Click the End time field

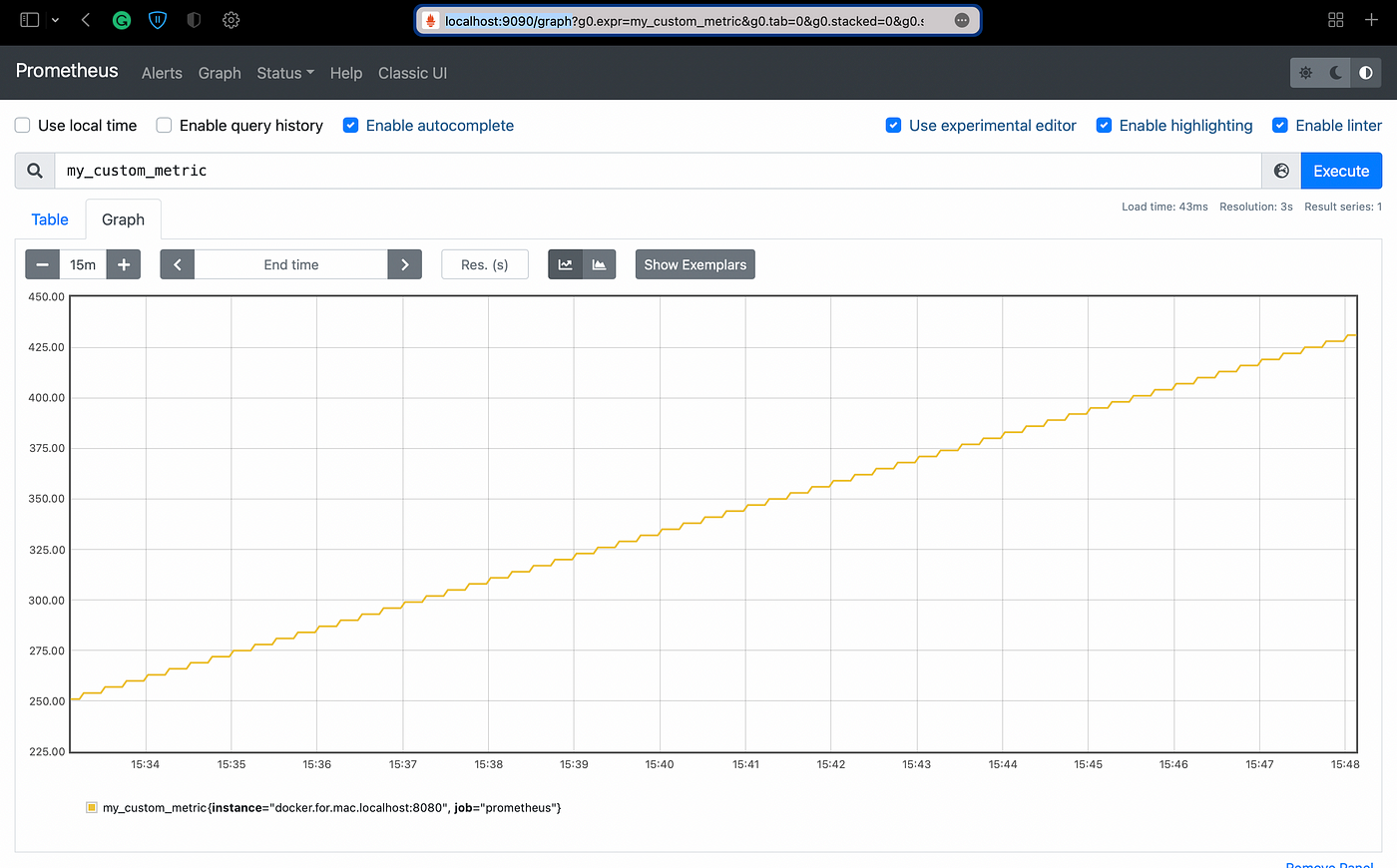(291, 264)
